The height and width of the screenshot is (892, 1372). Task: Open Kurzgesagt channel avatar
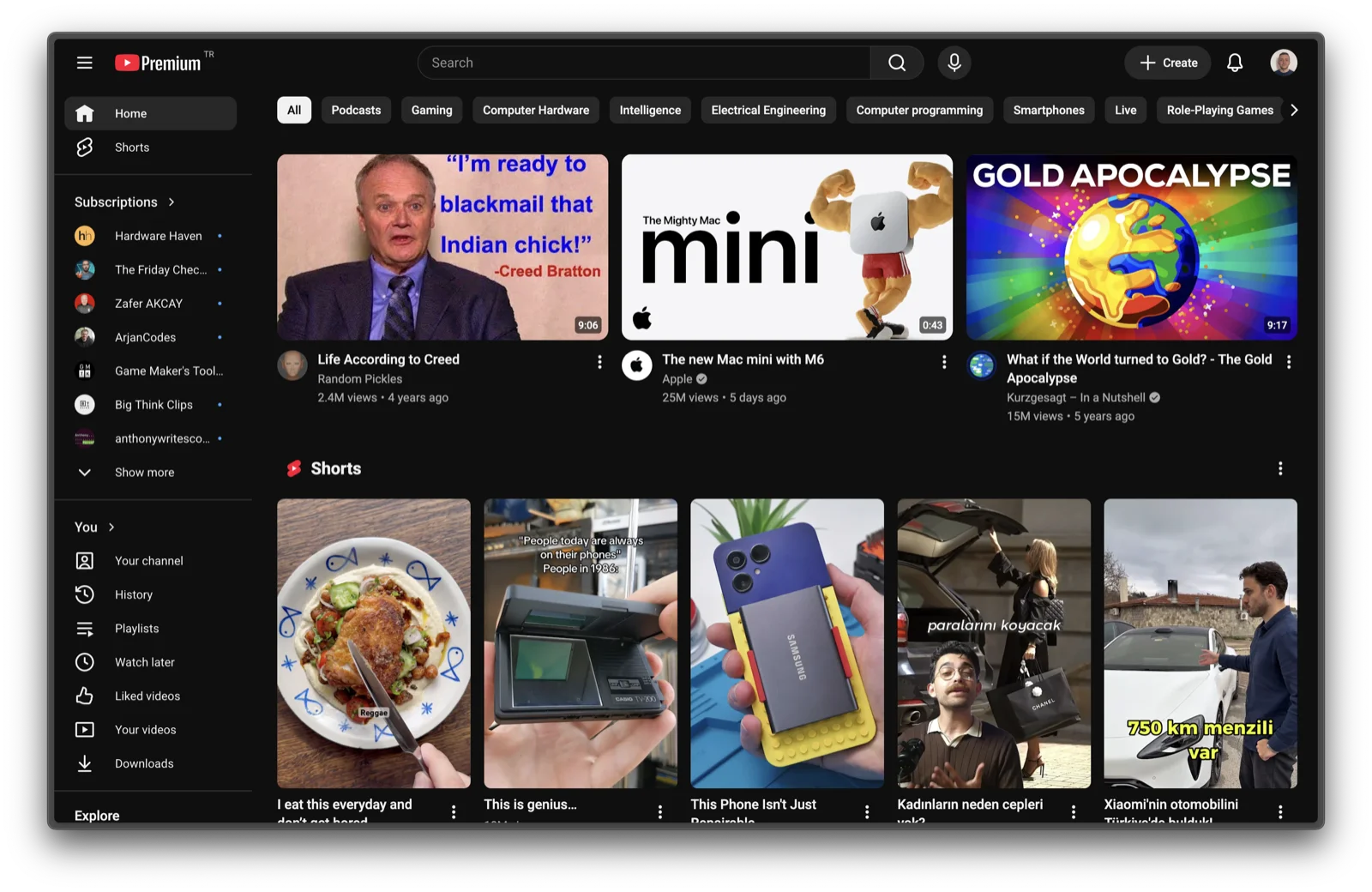coord(982,366)
